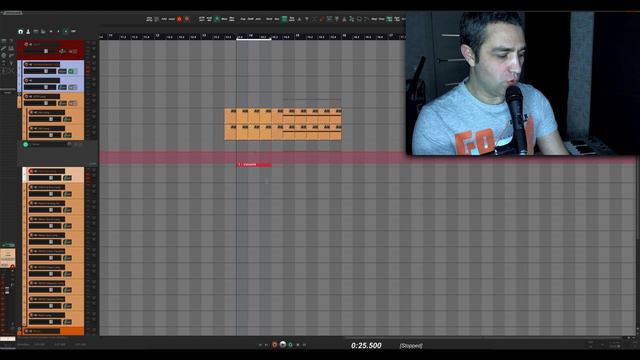
Task: Click the green grid icon in top toolbar
Action: [x=284, y=19]
